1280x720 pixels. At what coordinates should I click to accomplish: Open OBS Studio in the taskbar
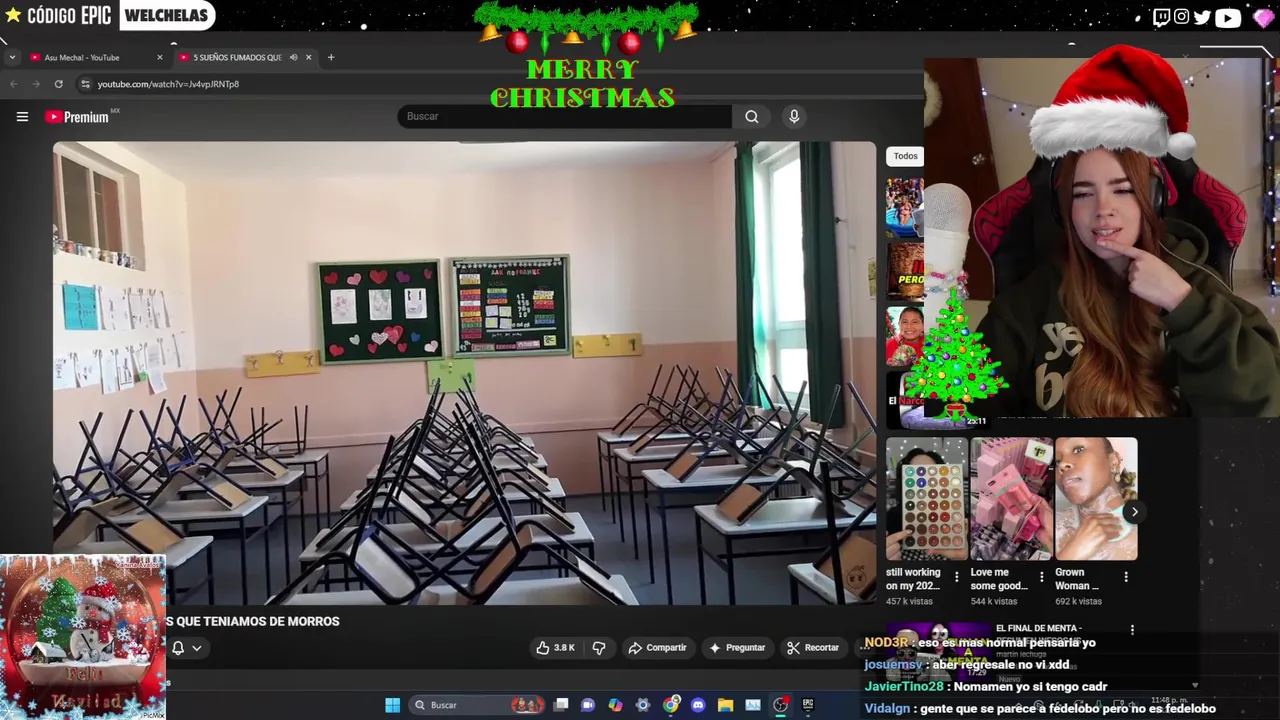pyautogui.click(x=781, y=705)
